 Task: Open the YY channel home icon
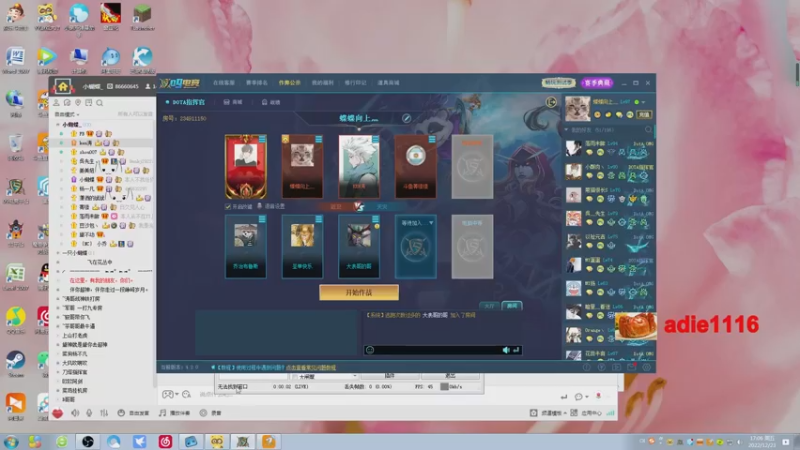click(x=63, y=86)
